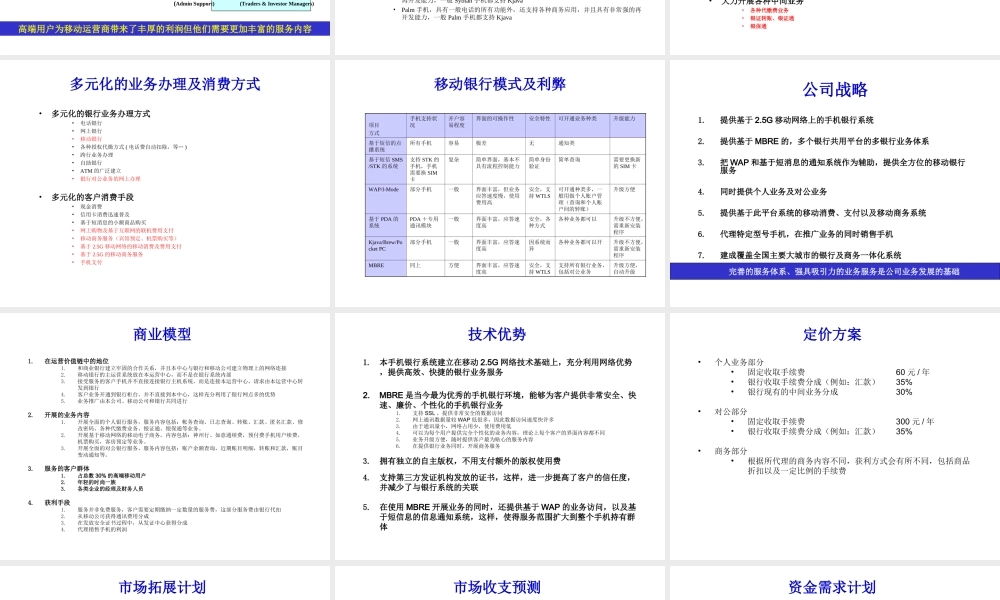The height and width of the screenshot is (600, 1000).
Task: Click heading 在运营价值链中的地位
Action: tap(77, 361)
